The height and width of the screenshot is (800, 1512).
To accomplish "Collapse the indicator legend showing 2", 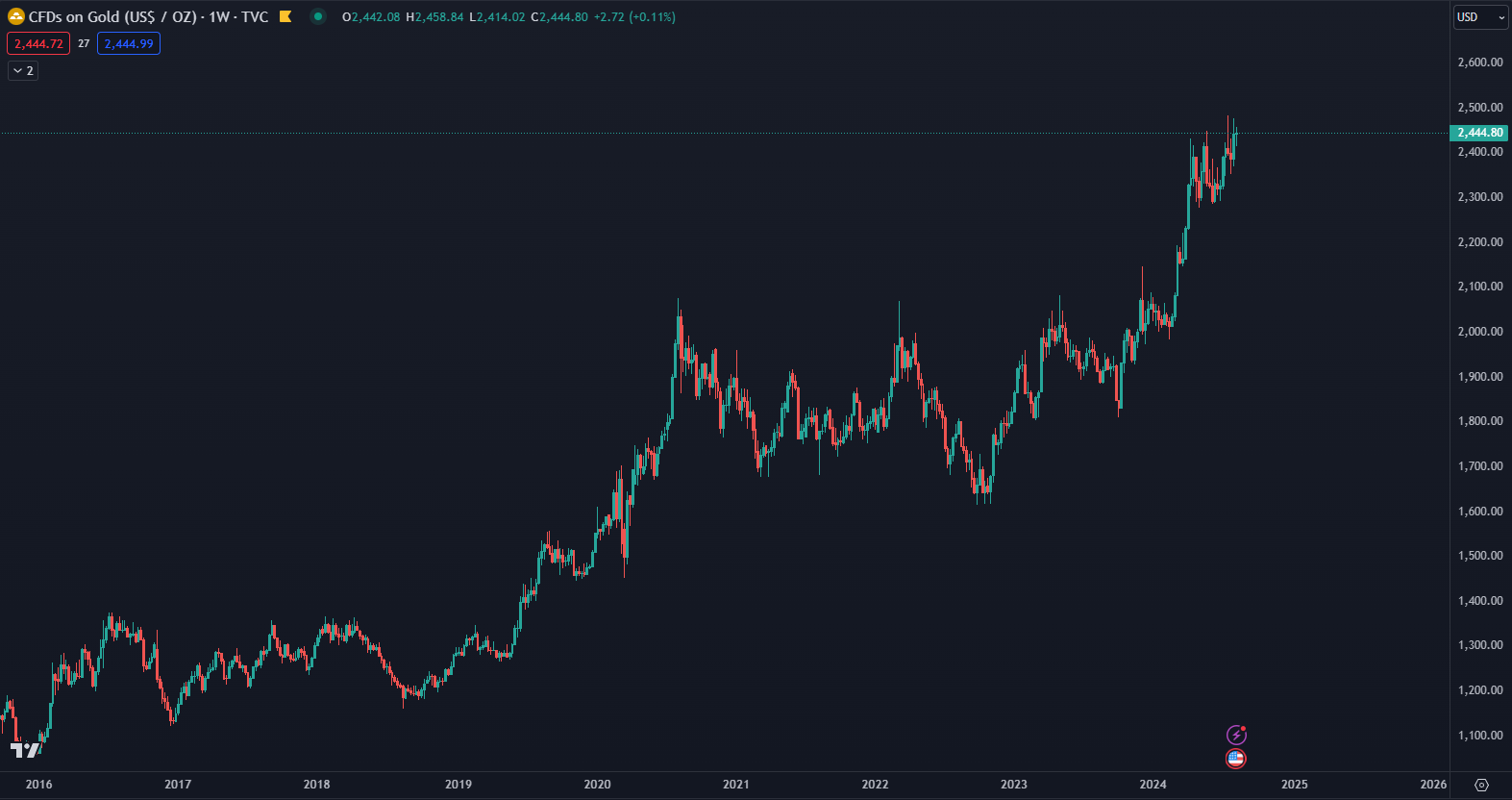I will point(23,70).
